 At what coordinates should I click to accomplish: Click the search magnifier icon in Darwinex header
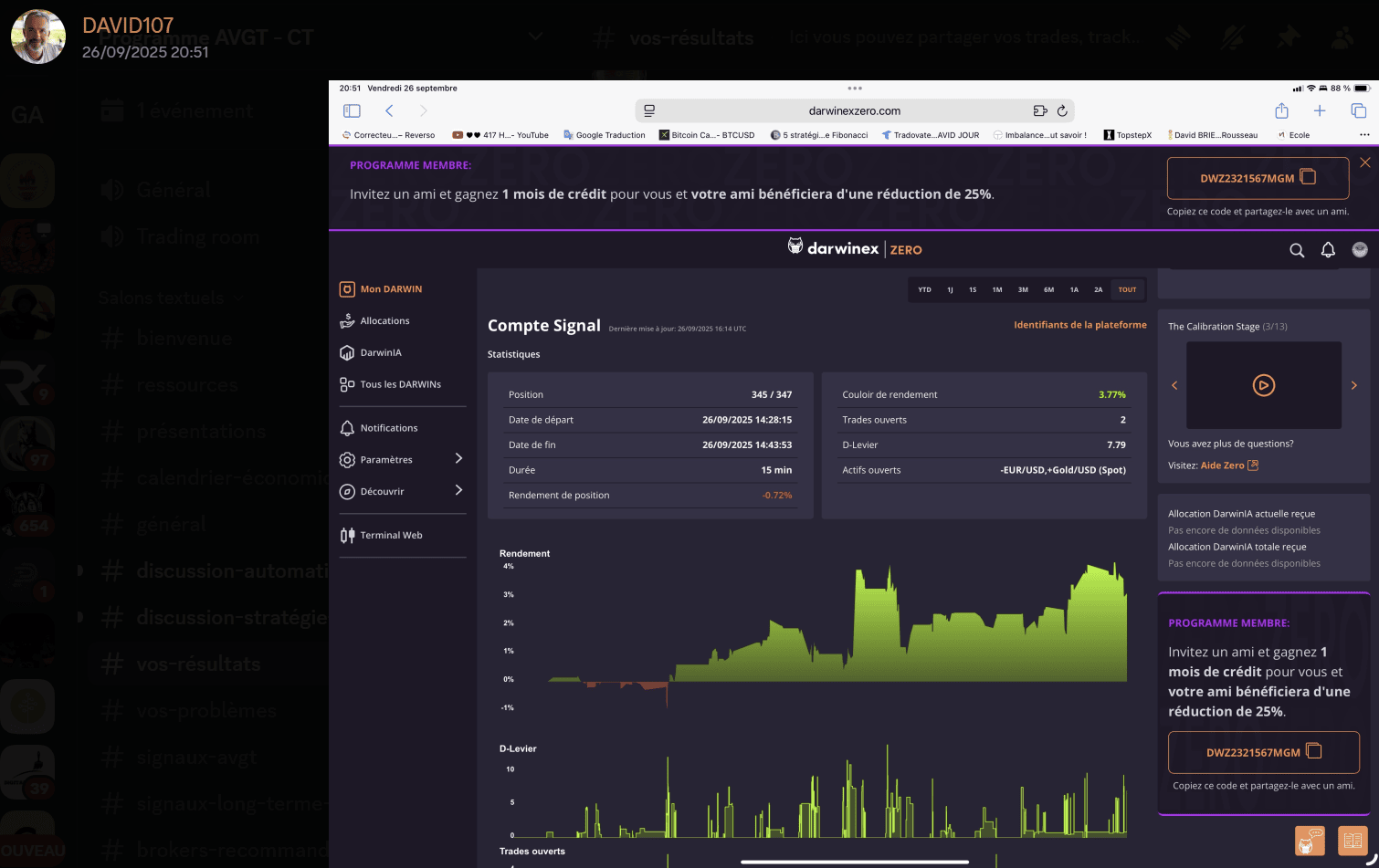click(1296, 250)
